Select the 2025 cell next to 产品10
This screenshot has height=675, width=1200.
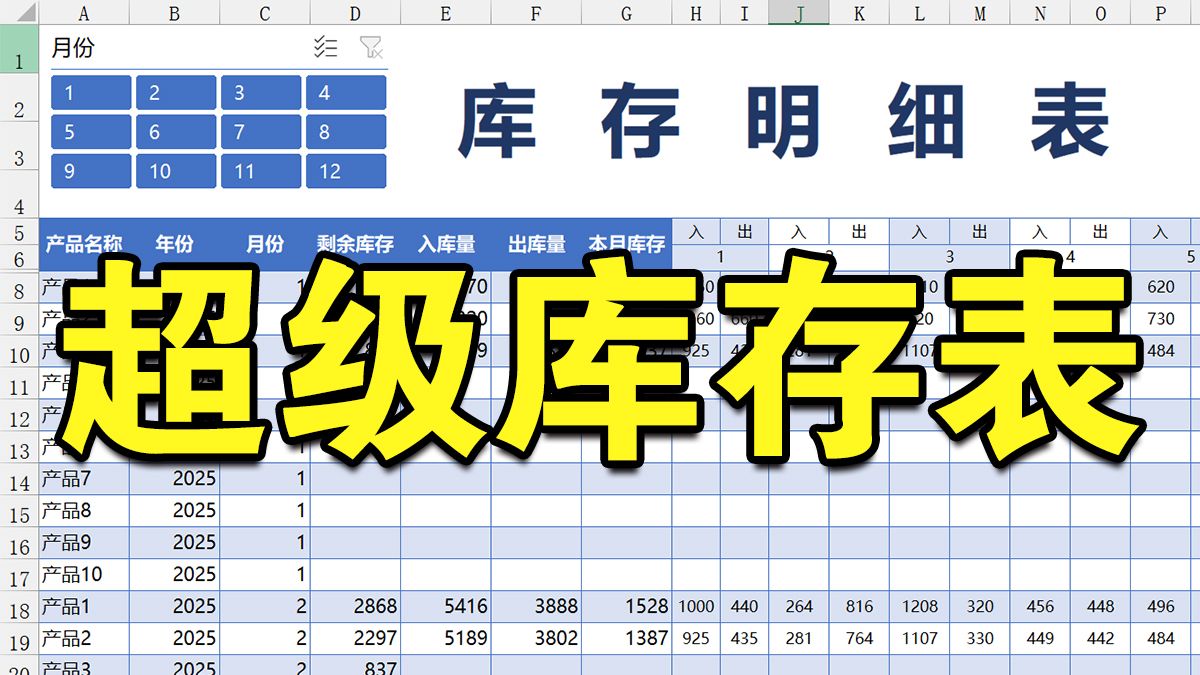pos(174,574)
